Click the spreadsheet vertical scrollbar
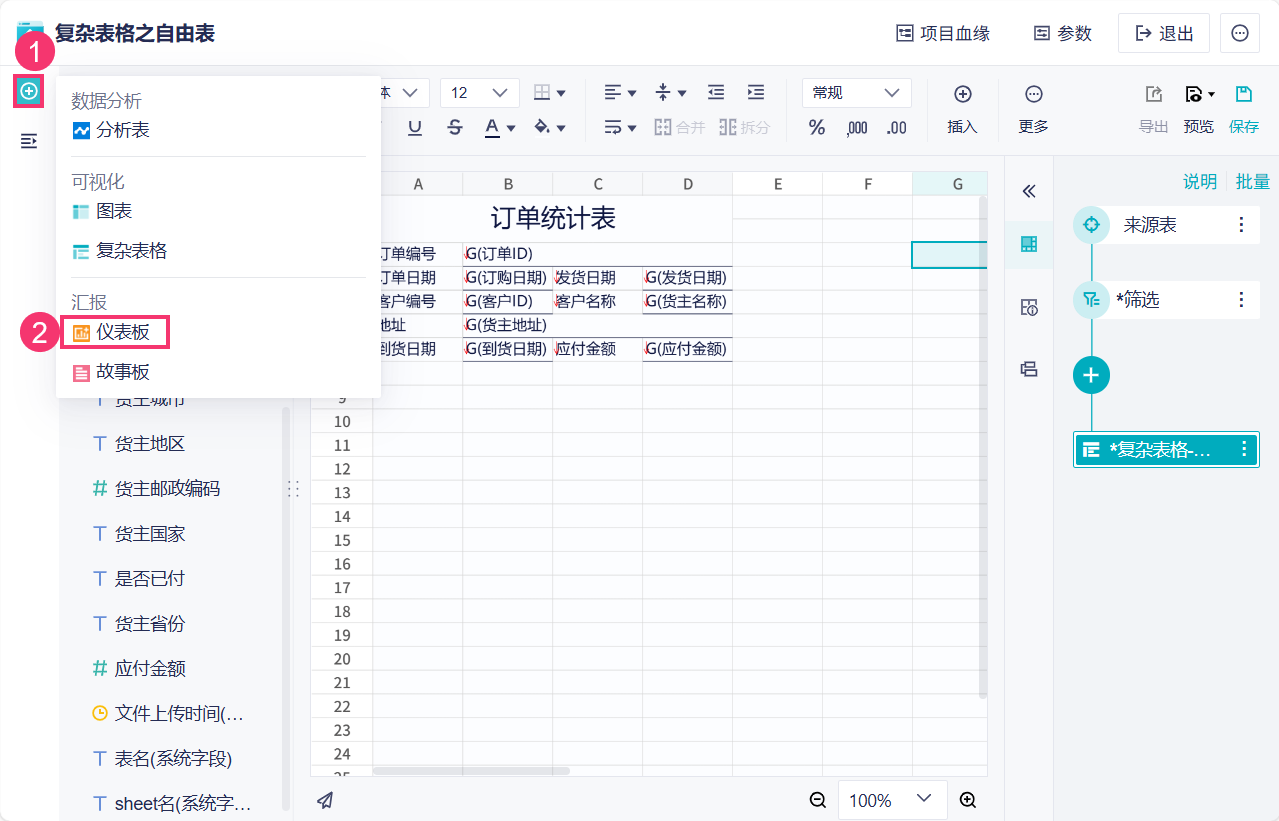 (982, 446)
